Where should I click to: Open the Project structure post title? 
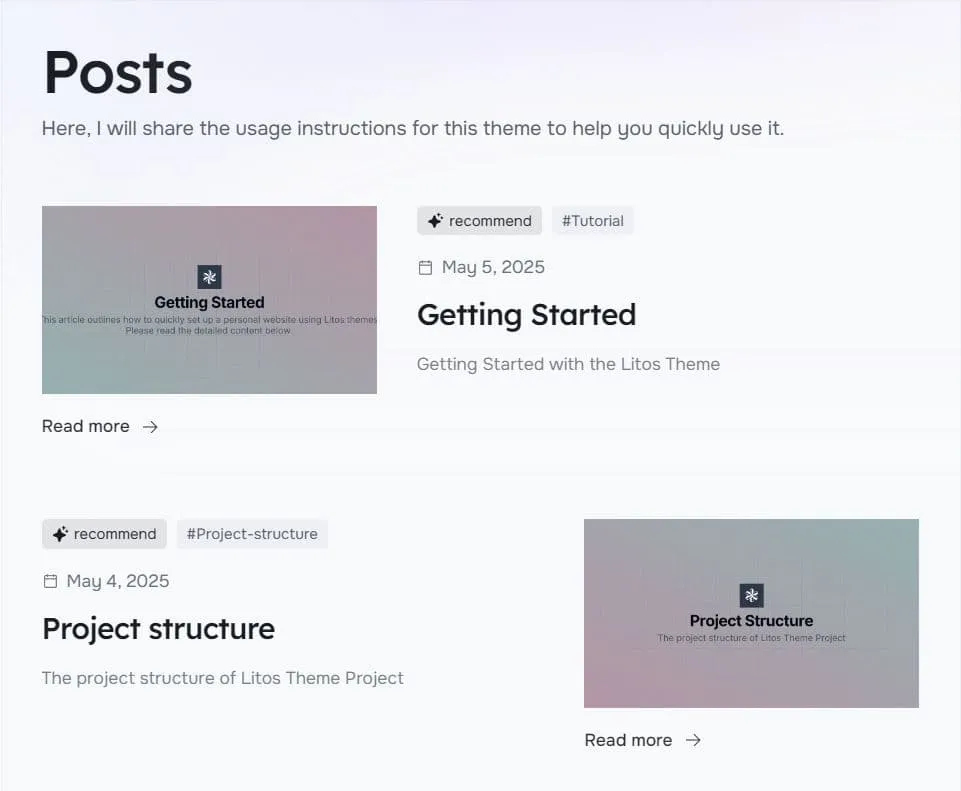158,629
